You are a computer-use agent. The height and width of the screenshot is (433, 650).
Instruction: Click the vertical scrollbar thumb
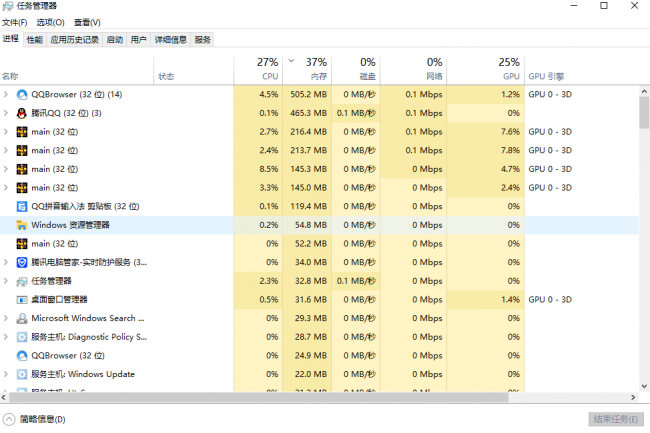[644, 113]
